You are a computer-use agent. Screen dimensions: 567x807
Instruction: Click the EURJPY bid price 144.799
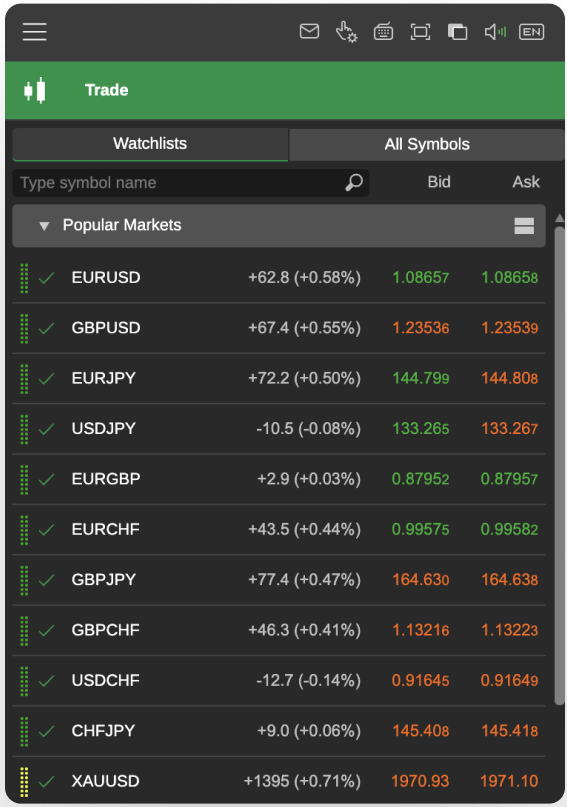pyautogui.click(x=421, y=378)
